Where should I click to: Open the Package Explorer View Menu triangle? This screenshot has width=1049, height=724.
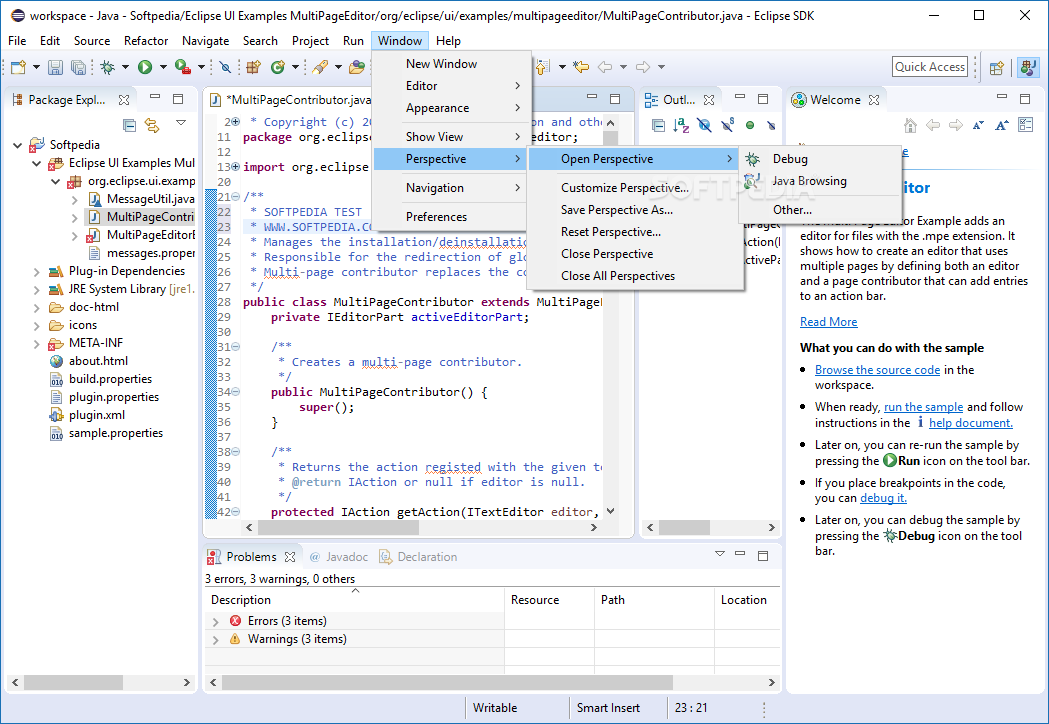(181, 122)
